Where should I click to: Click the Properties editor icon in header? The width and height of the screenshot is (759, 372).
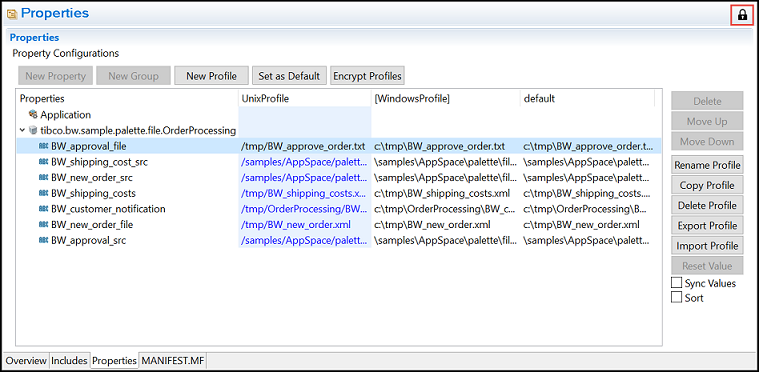coord(12,15)
